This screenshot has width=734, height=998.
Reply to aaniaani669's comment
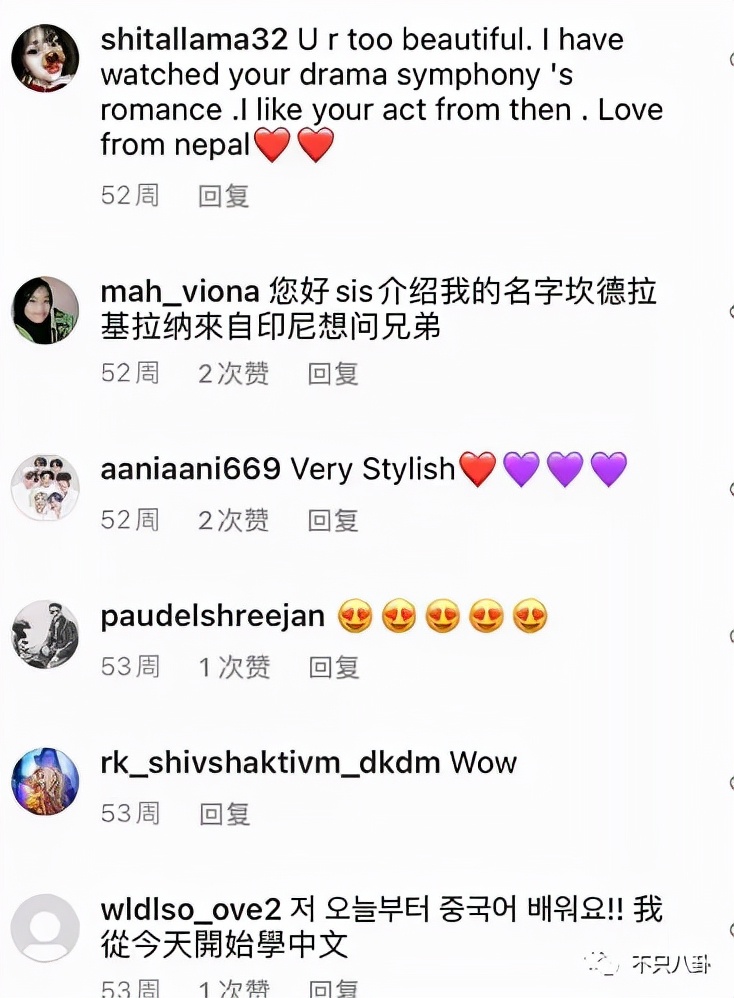[x=333, y=520]
